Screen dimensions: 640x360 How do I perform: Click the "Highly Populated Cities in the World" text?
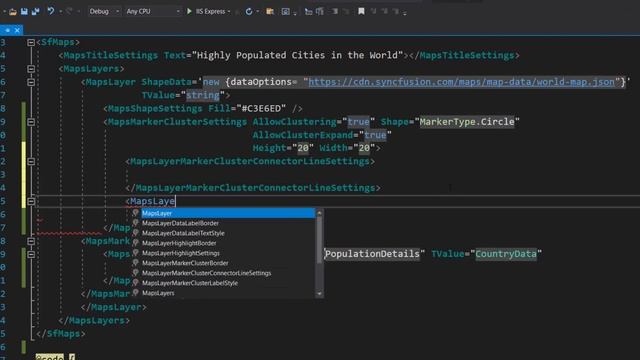[x=297, y=56]
